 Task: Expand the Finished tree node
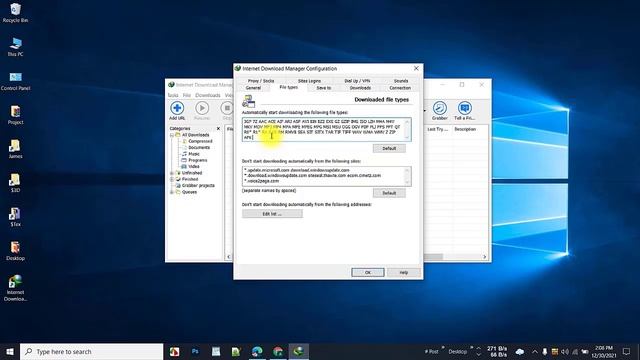172,179
